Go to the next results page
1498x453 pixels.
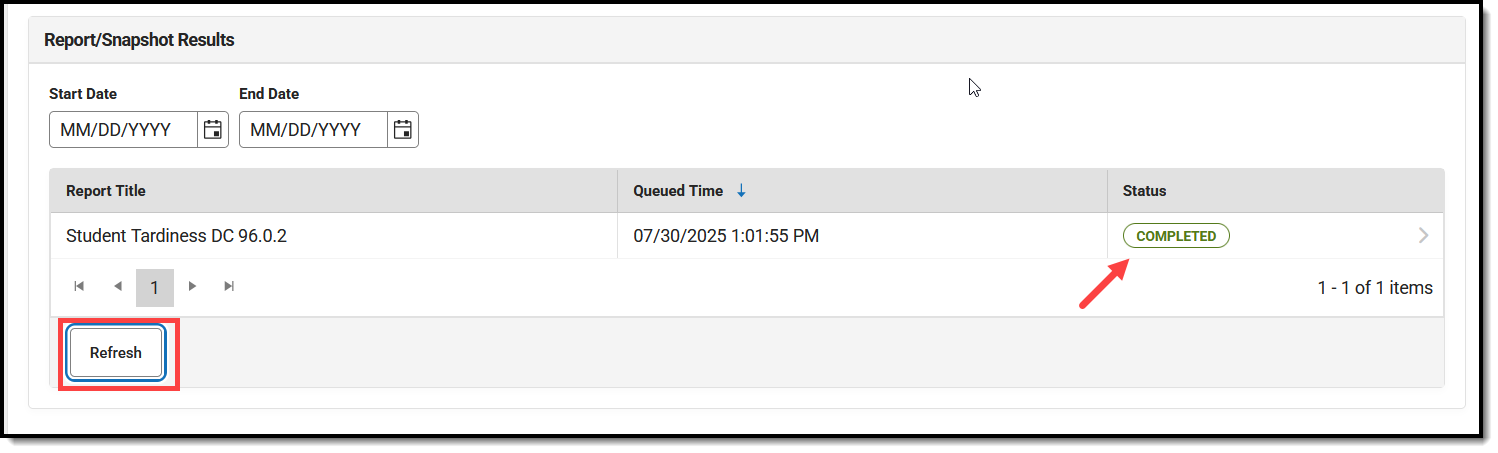193,287
